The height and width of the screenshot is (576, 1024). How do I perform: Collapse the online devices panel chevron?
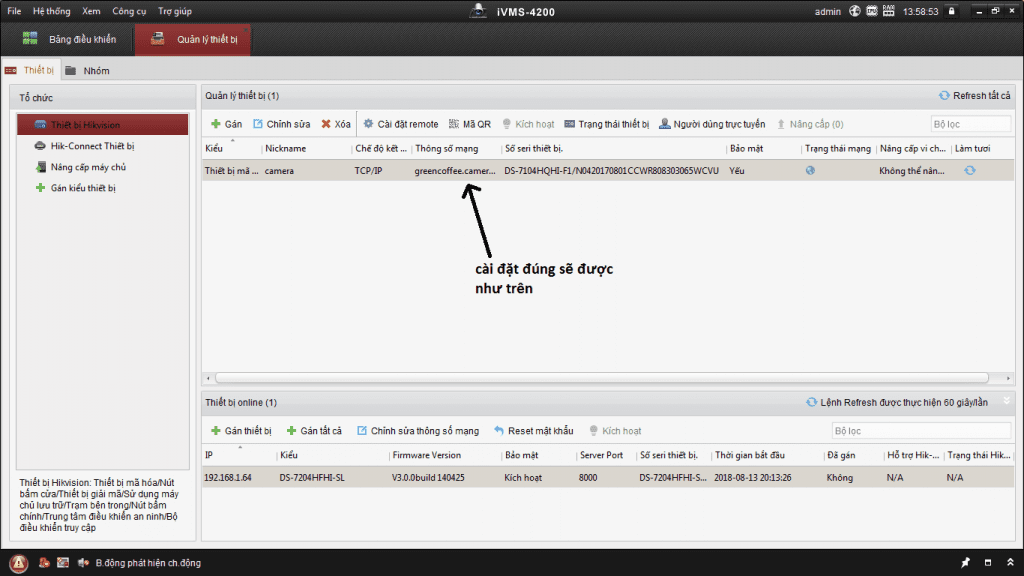pos(1007,401)
